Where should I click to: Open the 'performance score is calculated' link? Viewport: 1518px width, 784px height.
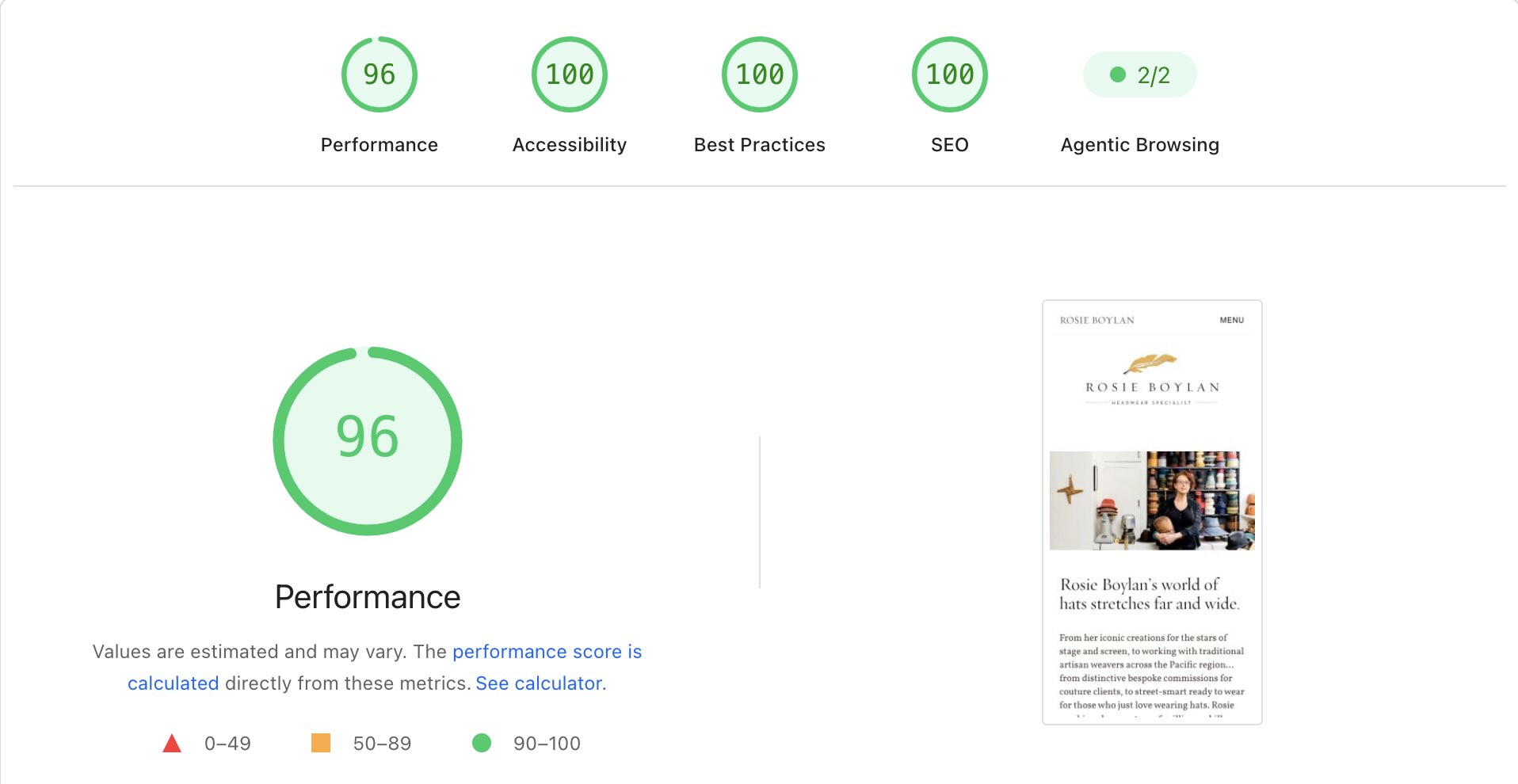click(x=385, y=667)
